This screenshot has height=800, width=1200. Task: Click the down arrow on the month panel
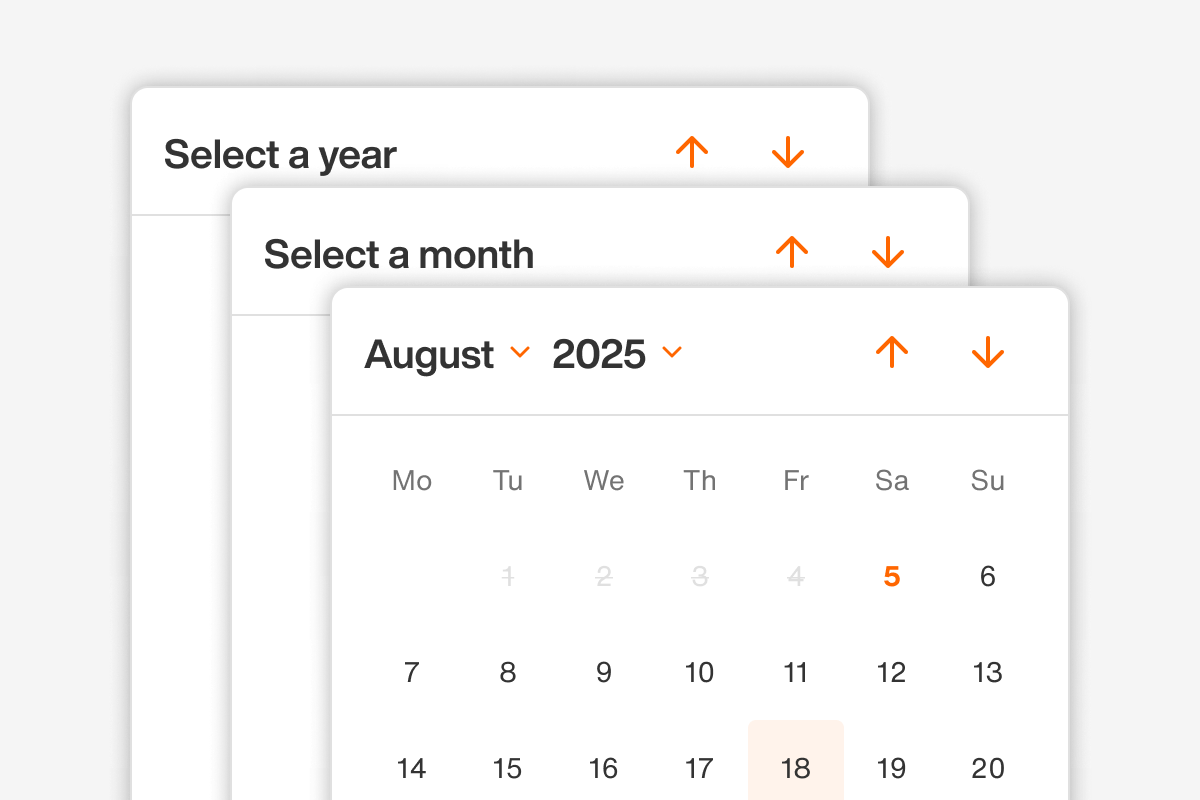coord(888,252)
